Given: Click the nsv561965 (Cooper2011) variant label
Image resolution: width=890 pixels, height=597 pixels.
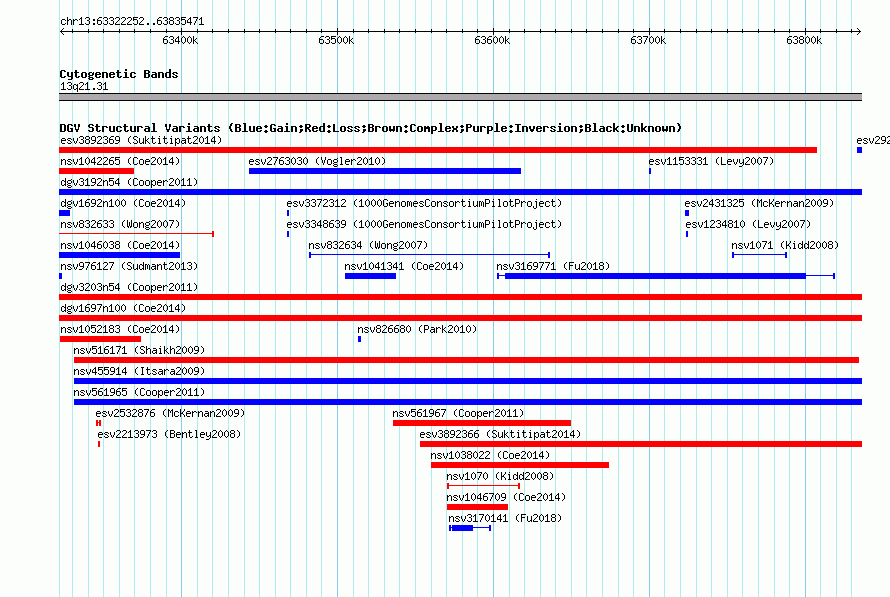Looking at the screenshot, I should tap(139, 392).
